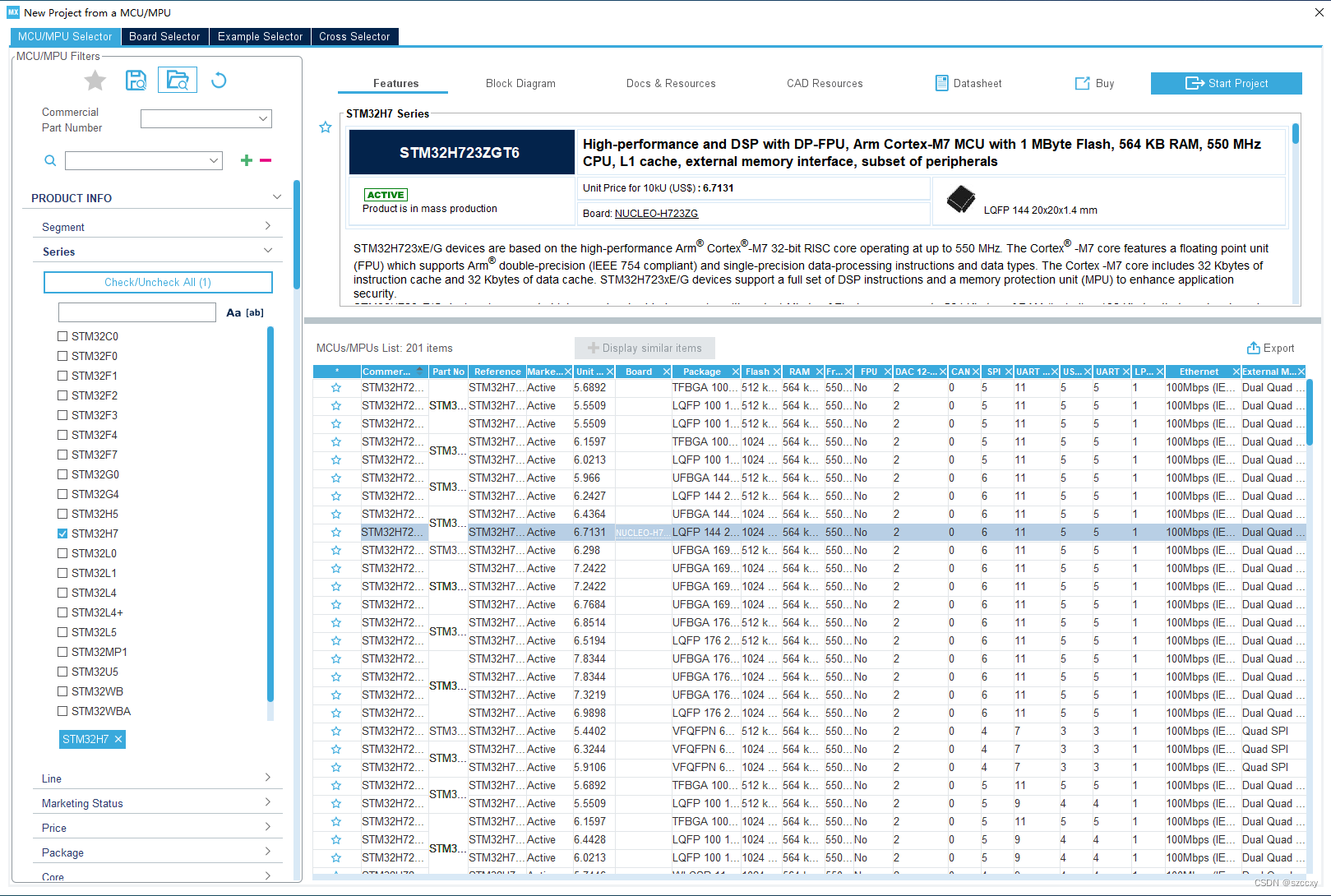Image resolution: width=1331 pixels, height=896 pixels.
Task: Toggle whole word [ab] match option
Action: tap(256, 312)
